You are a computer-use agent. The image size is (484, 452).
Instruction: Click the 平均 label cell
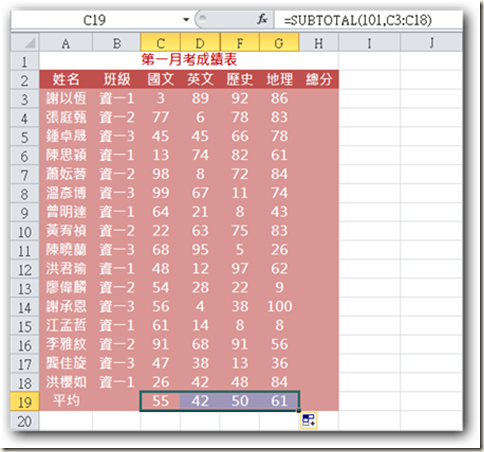coord(66,401)
